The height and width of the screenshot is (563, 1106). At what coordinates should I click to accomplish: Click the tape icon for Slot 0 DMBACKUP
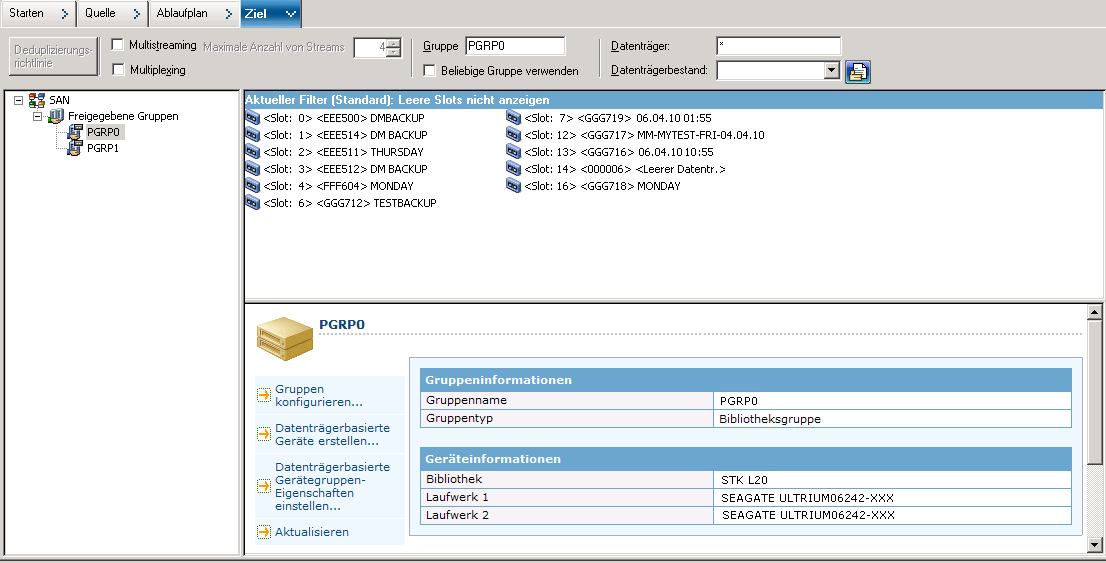pyautogui.click(x=252, y=118)
